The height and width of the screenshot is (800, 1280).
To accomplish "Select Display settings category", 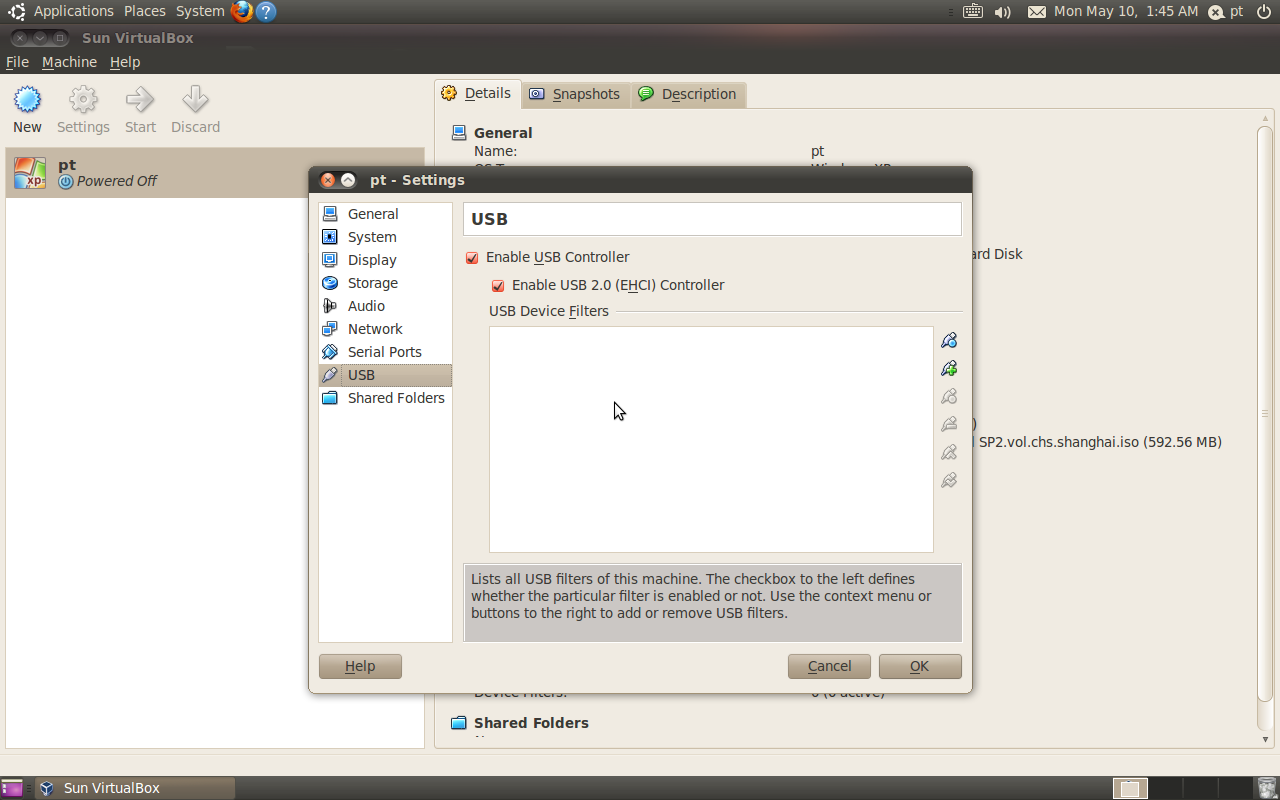I will pyautogui.click(x=385, y=260).
